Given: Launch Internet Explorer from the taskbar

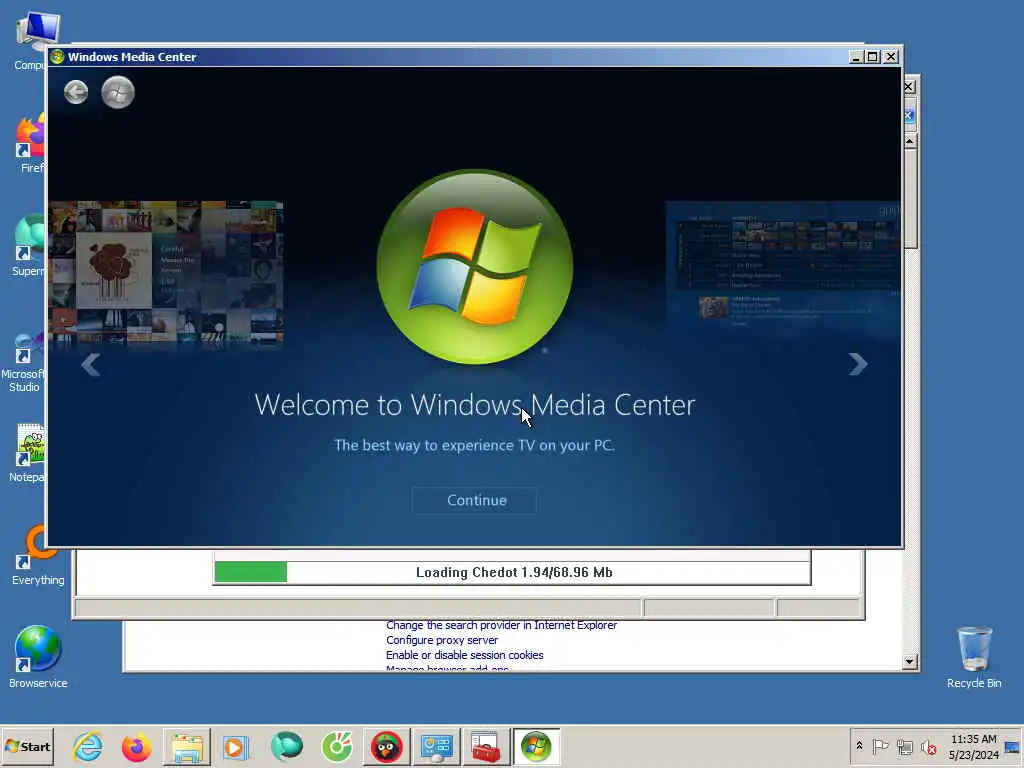Looking at the screenshot, I should click(x=88, y=746).
